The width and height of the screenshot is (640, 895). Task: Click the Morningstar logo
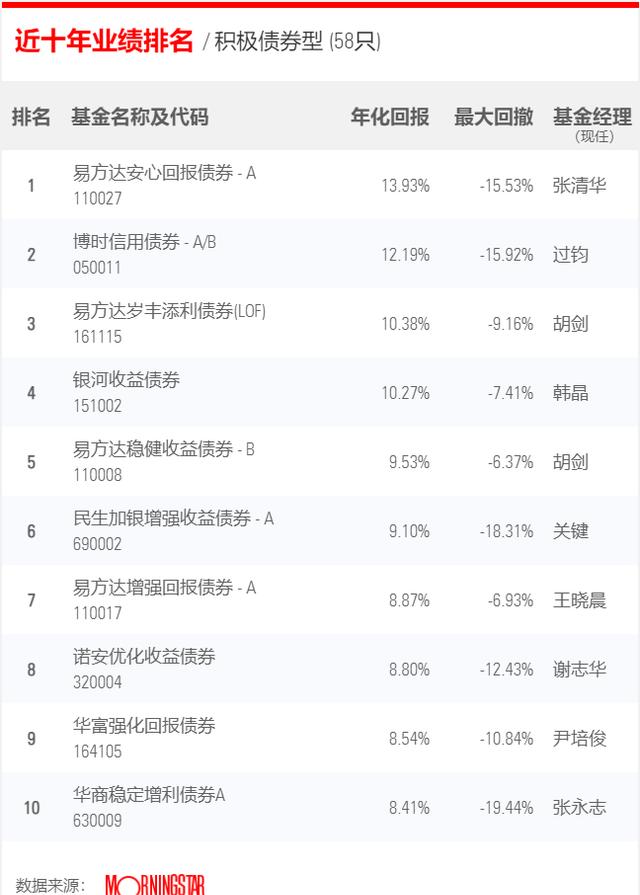(155, 885)
